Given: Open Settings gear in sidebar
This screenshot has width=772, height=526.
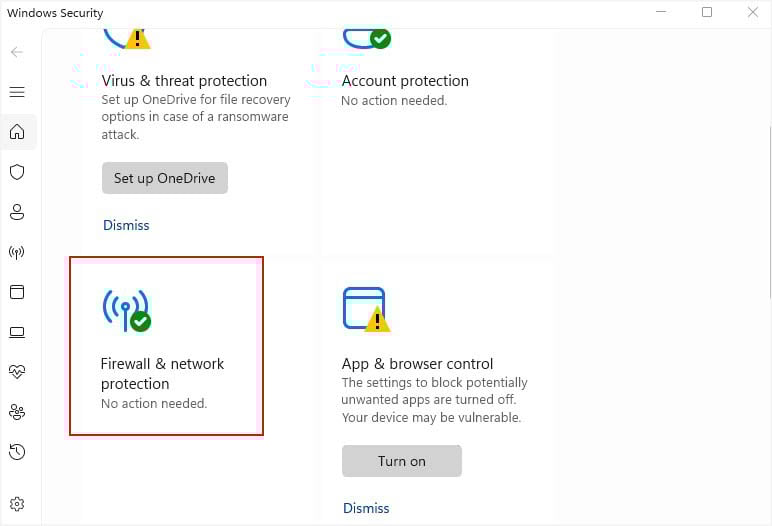Looking at the screenshot, I should tap(17, 504).
